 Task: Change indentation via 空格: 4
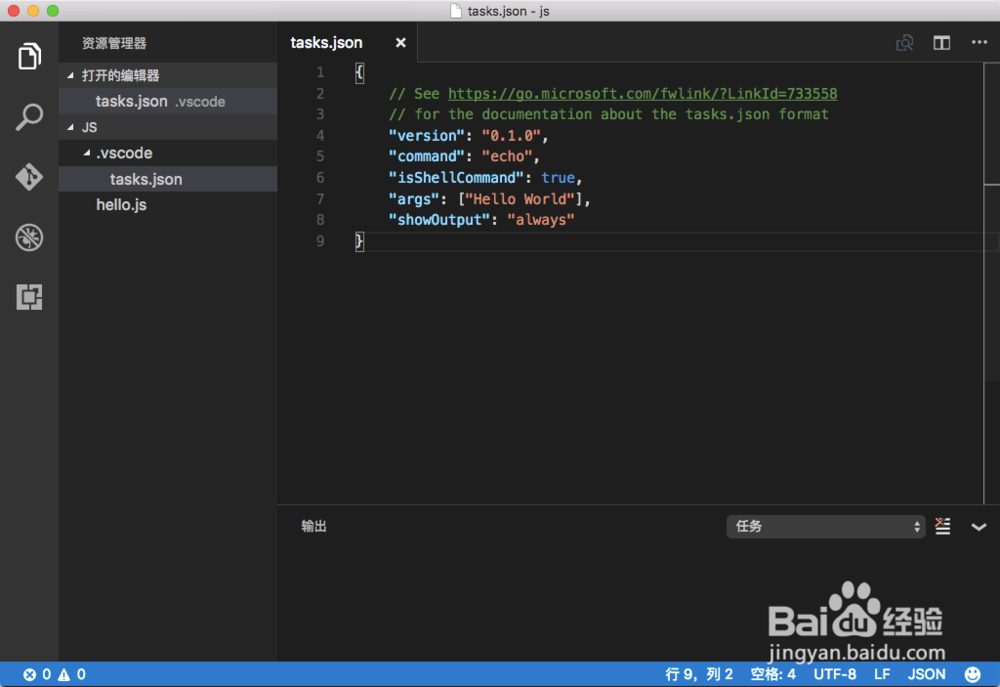pyautogui.click(x=773, y=674)
